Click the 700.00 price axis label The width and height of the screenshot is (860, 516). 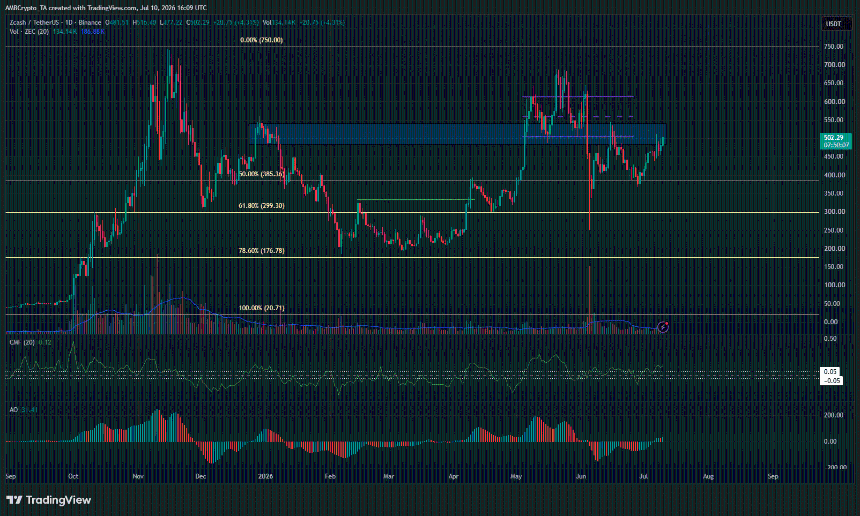click(834, 65)
